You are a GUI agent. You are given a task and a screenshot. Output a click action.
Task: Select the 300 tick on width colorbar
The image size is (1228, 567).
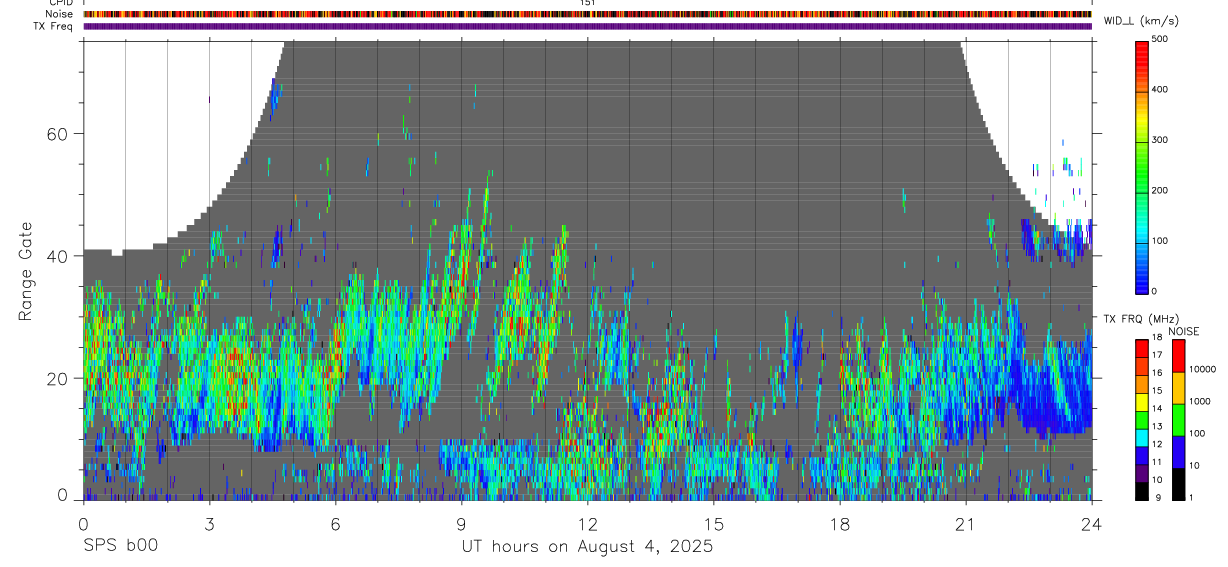click(1161, 140)
